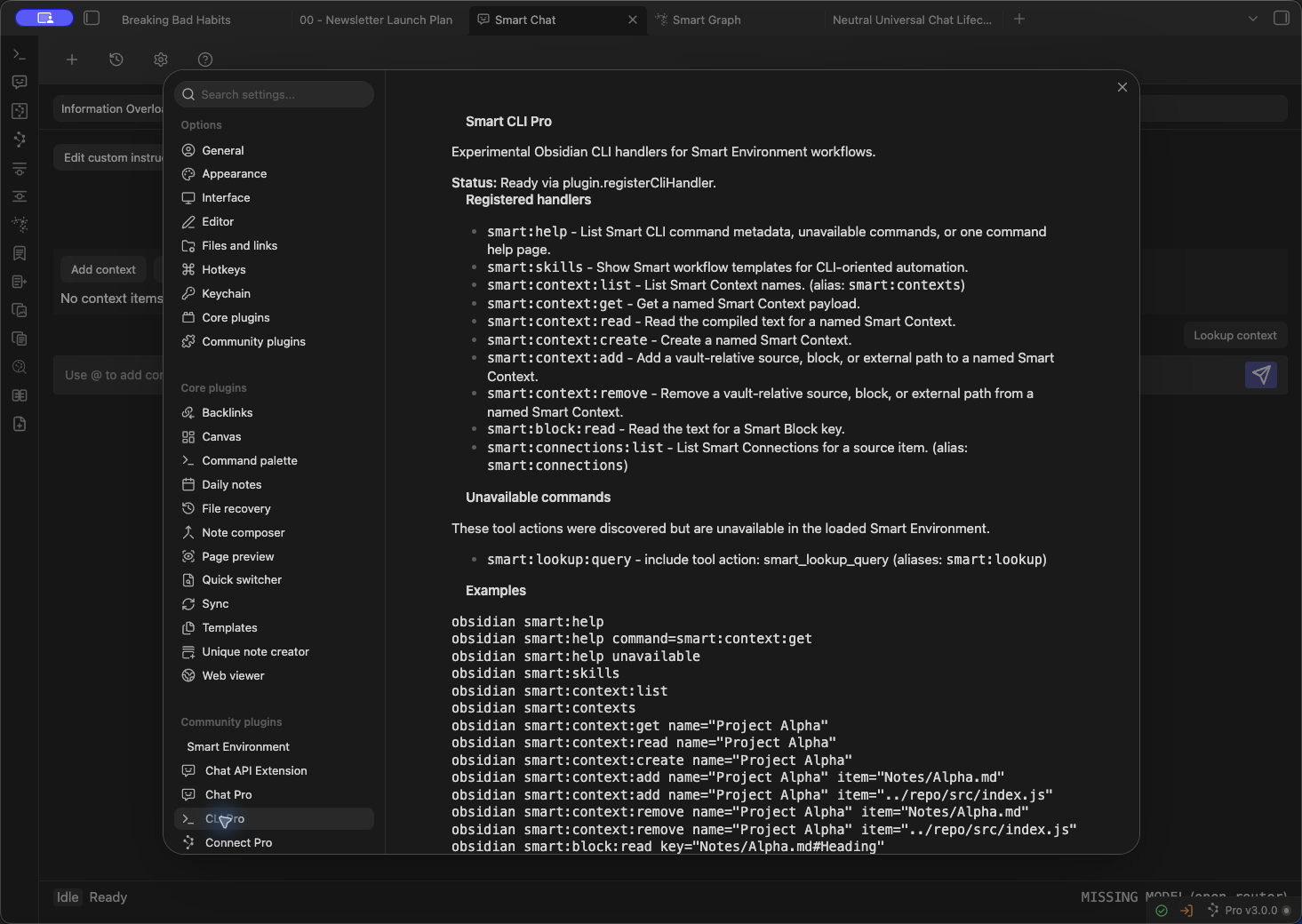
Task: Open Smart Chat settings gear icon
Action: point(161,60)
